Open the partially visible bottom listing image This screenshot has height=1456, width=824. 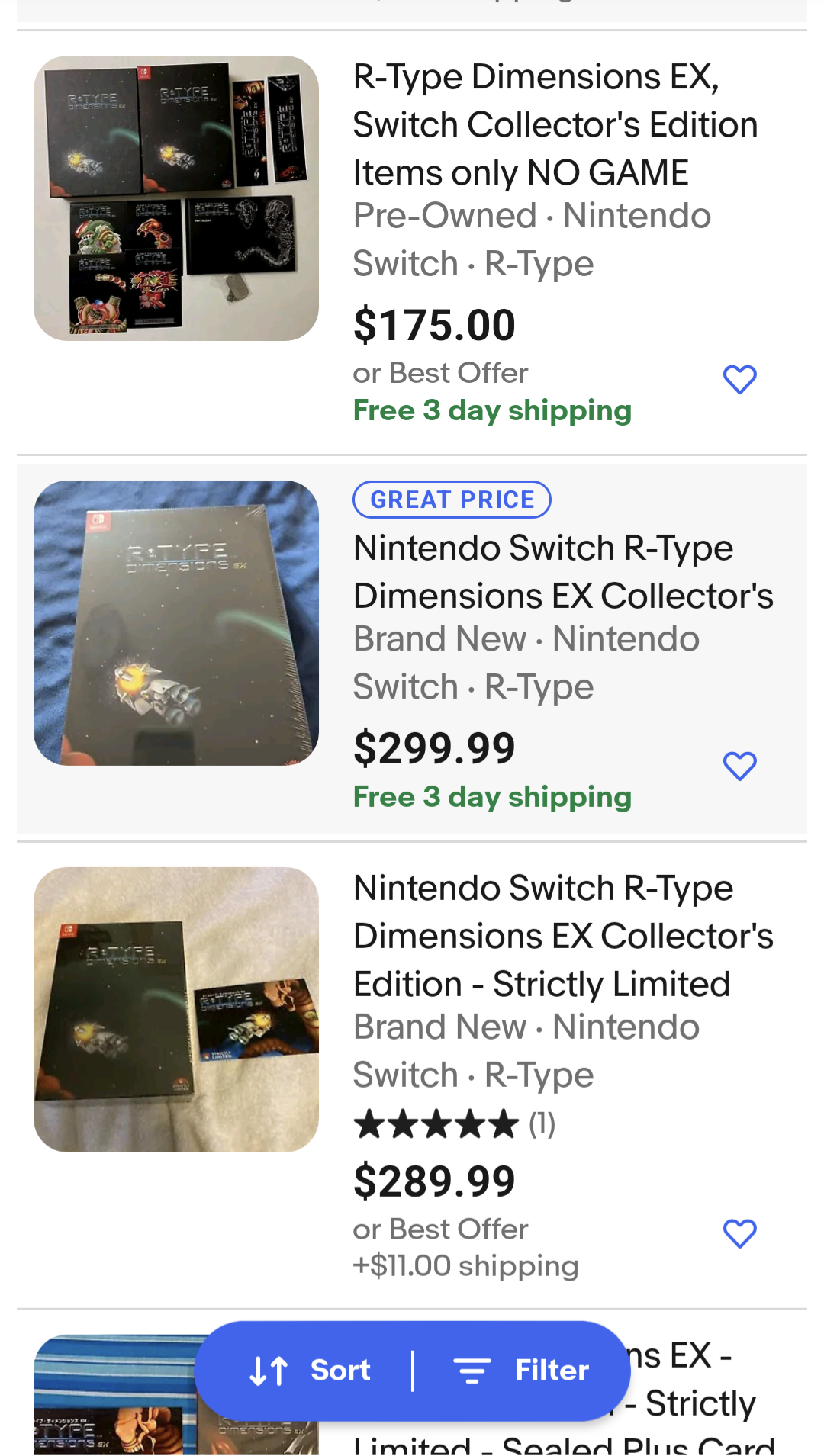(114, 1396)
